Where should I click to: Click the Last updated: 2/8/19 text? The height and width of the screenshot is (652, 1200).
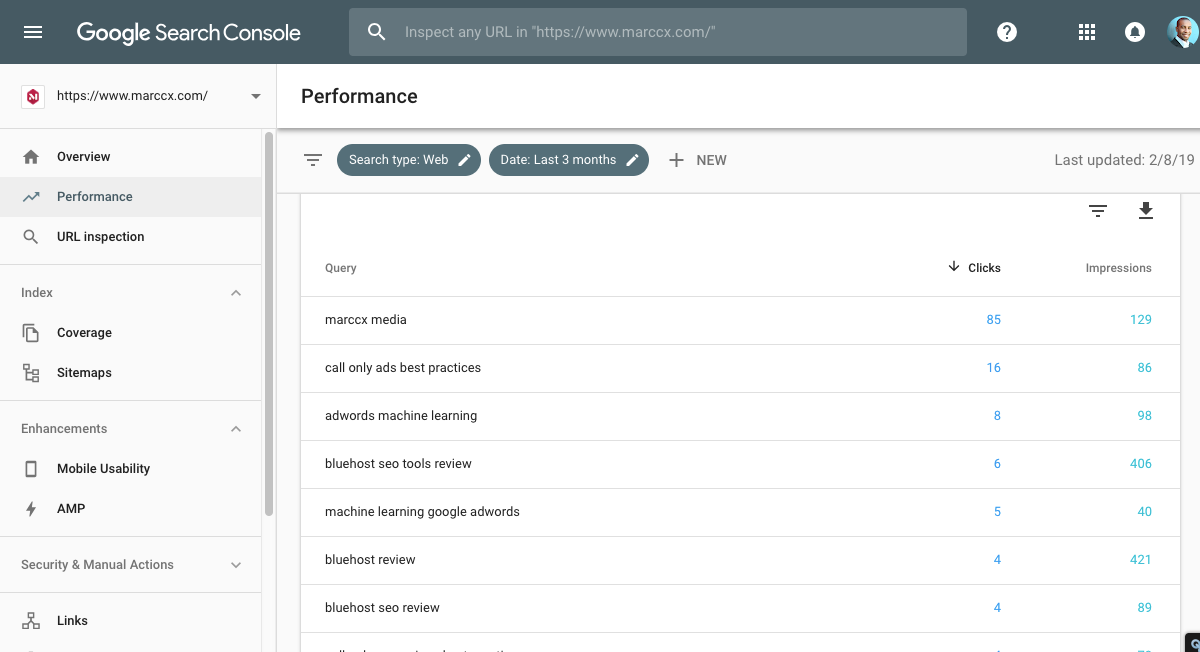1124,160
